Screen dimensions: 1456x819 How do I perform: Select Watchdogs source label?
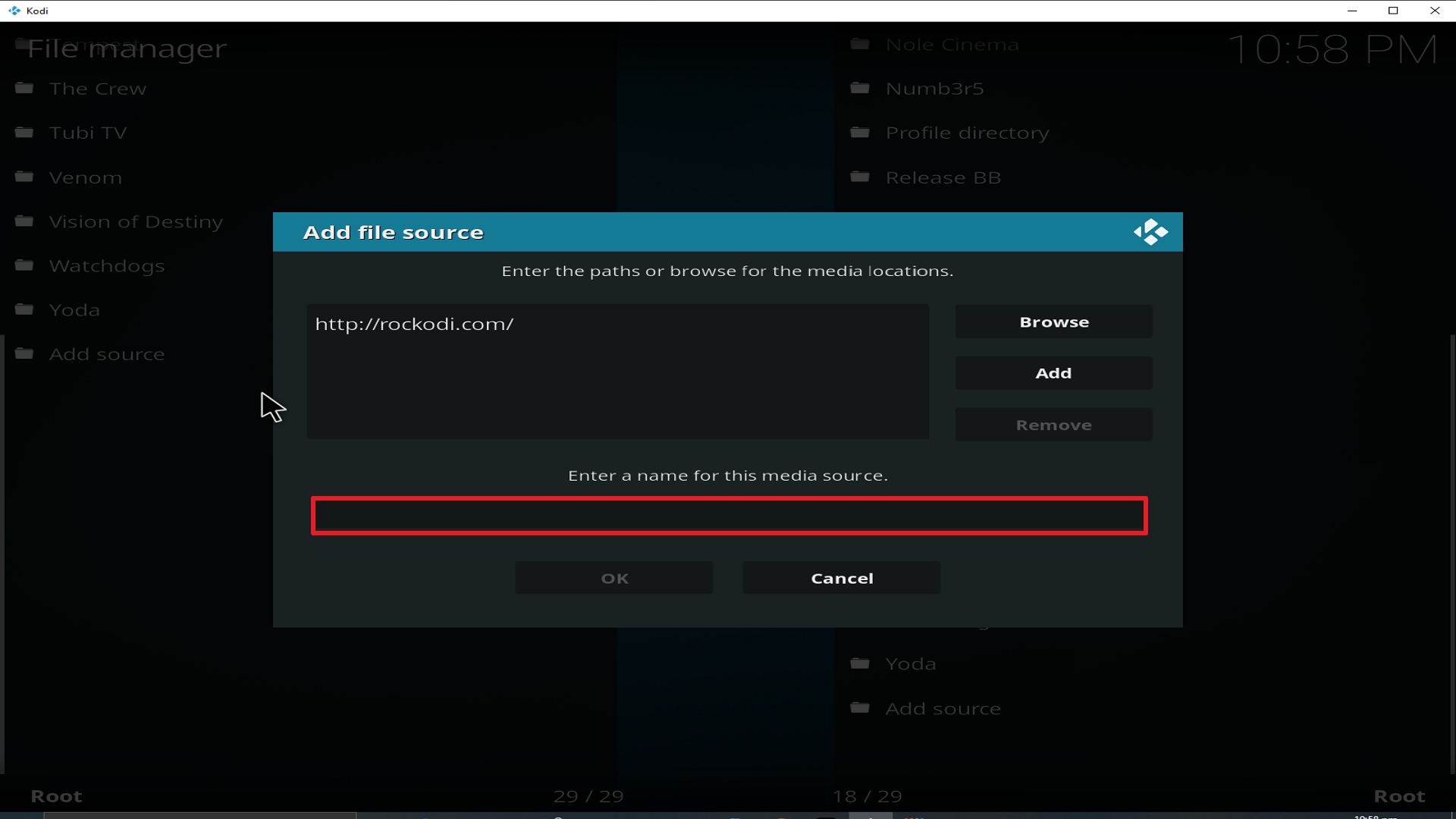coord(107,266)
